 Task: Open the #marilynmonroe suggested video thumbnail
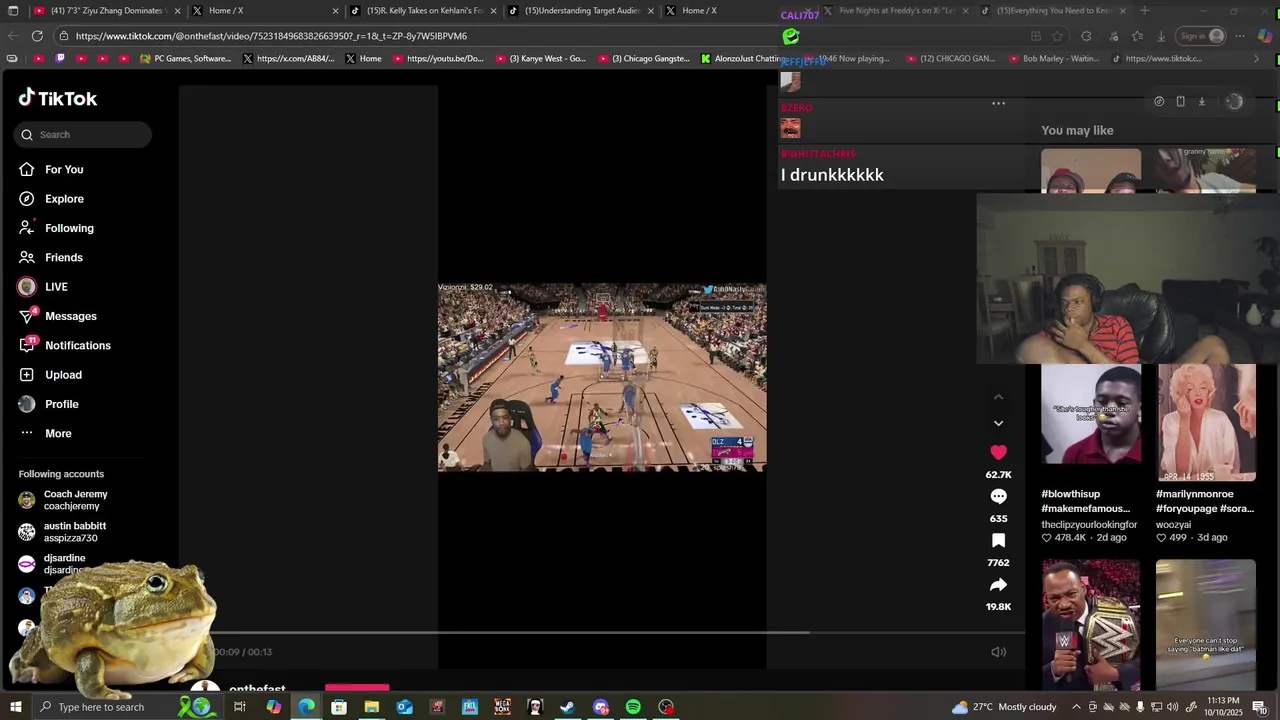pyautogui.click(x=1206, y=422)
